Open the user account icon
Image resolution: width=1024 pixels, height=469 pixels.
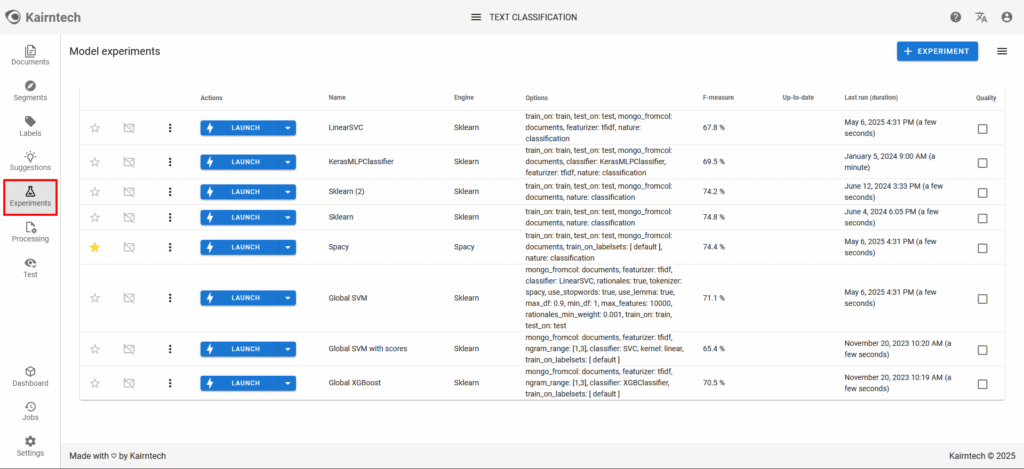tap(1006, 17)
